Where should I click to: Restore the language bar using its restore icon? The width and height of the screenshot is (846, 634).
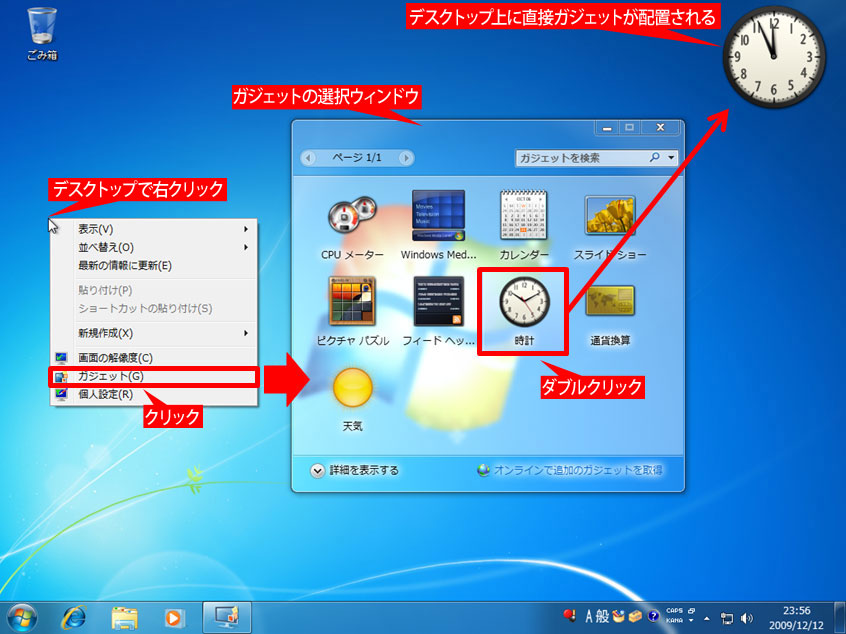[x=691, y=610]
